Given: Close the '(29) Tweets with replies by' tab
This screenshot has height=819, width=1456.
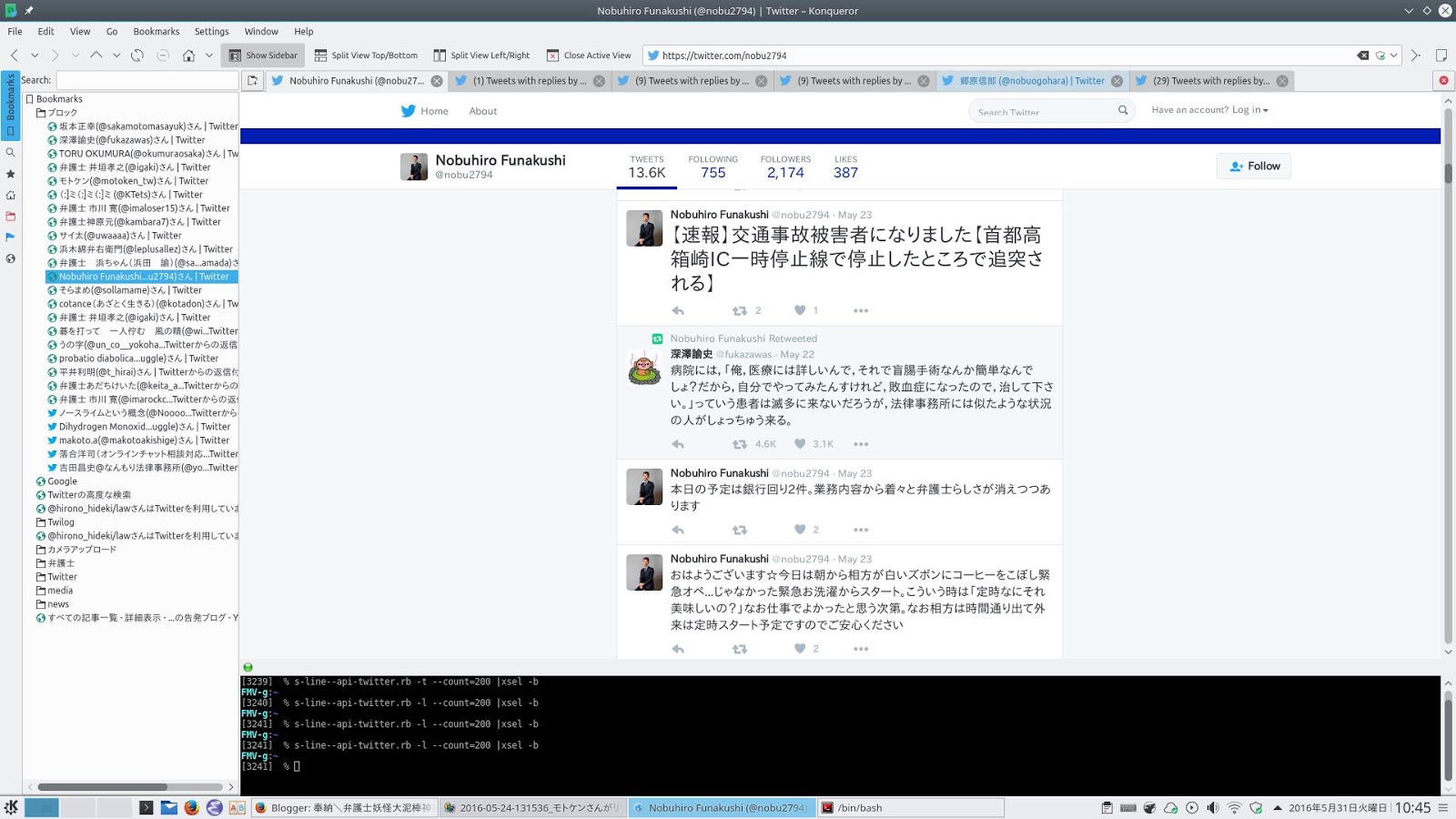Looking at the screenshot, I should [1282, 81].
